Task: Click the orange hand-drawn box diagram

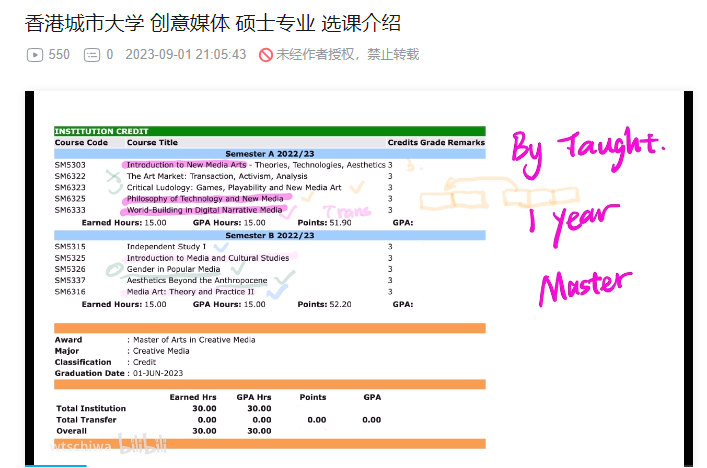Action: coord(470,190)
